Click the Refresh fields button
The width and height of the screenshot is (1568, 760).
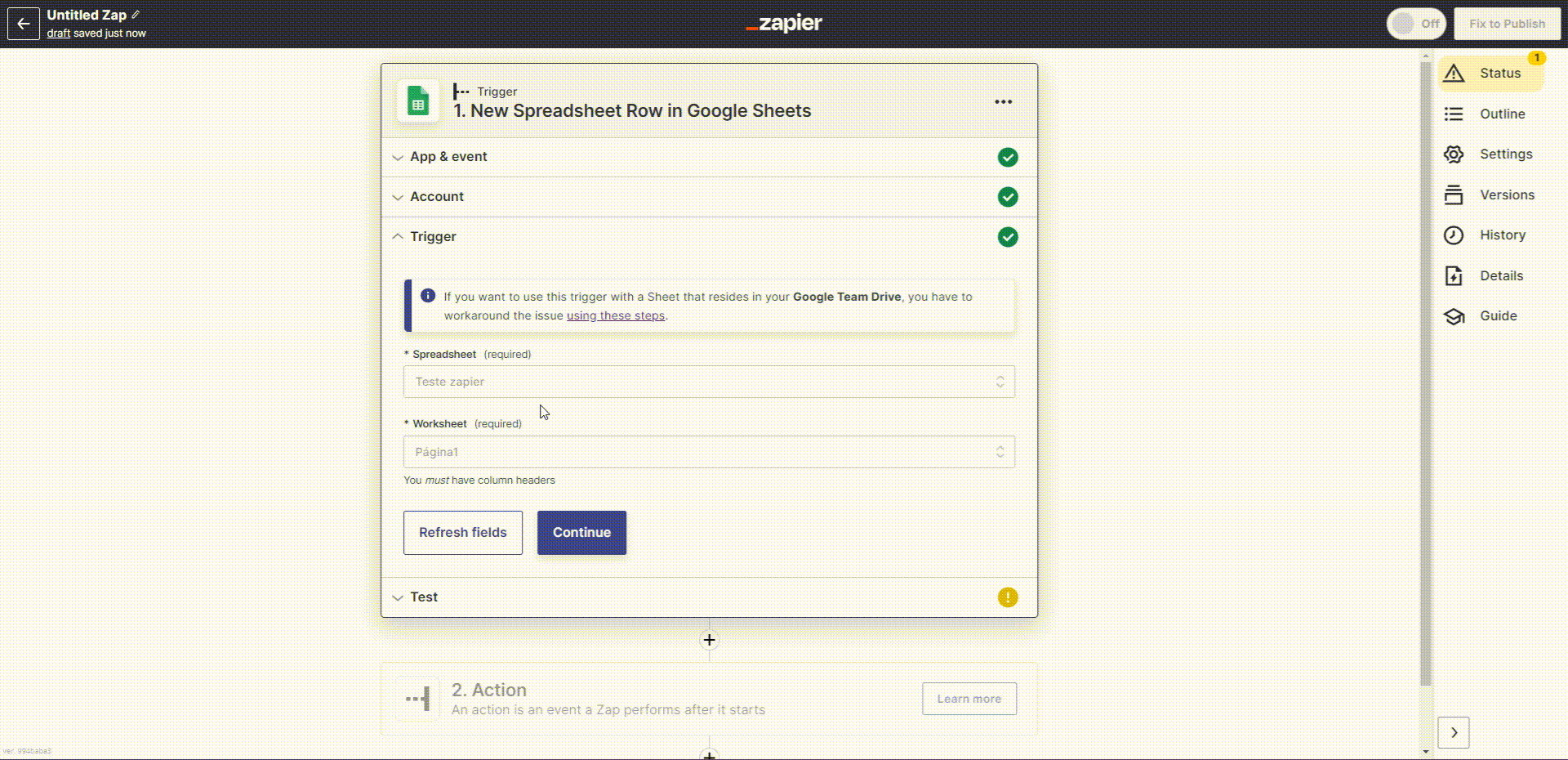coord(463,533)
